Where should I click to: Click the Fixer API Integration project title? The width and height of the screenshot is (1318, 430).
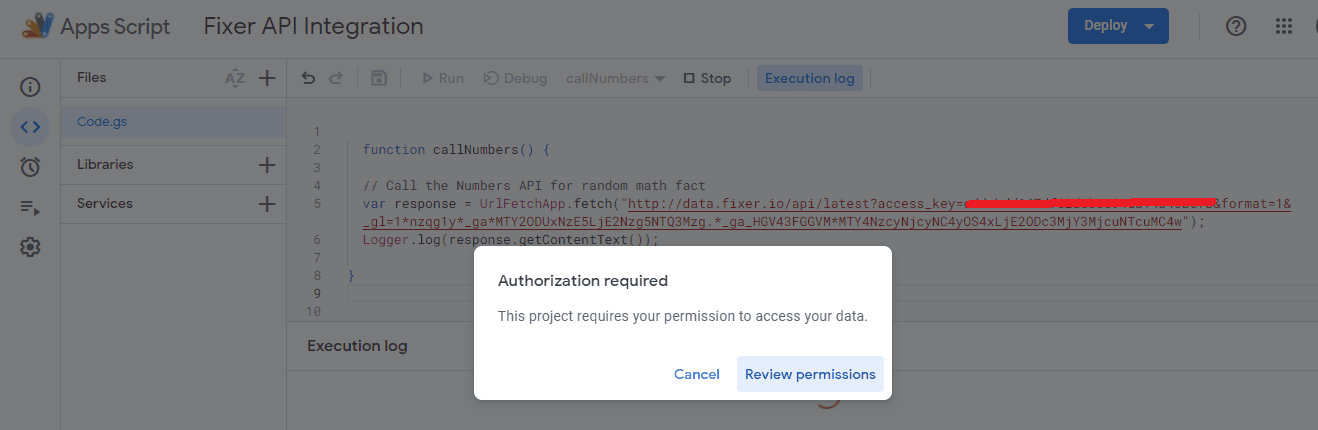click(313, 26)
